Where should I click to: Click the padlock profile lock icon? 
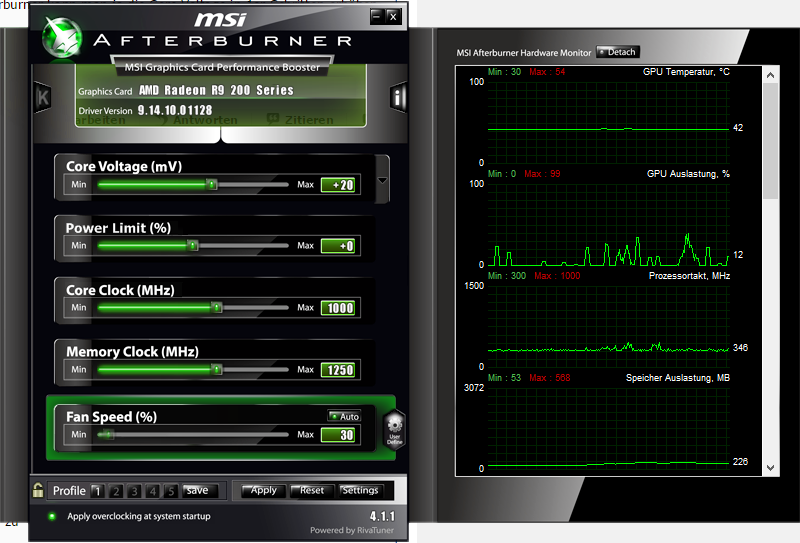click(x=38, y=490)
